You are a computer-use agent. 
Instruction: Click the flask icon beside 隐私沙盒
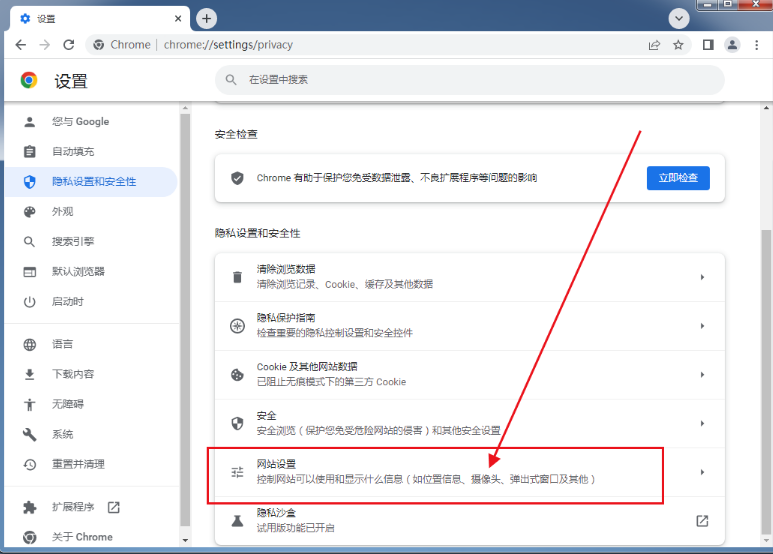coord(237,520)
